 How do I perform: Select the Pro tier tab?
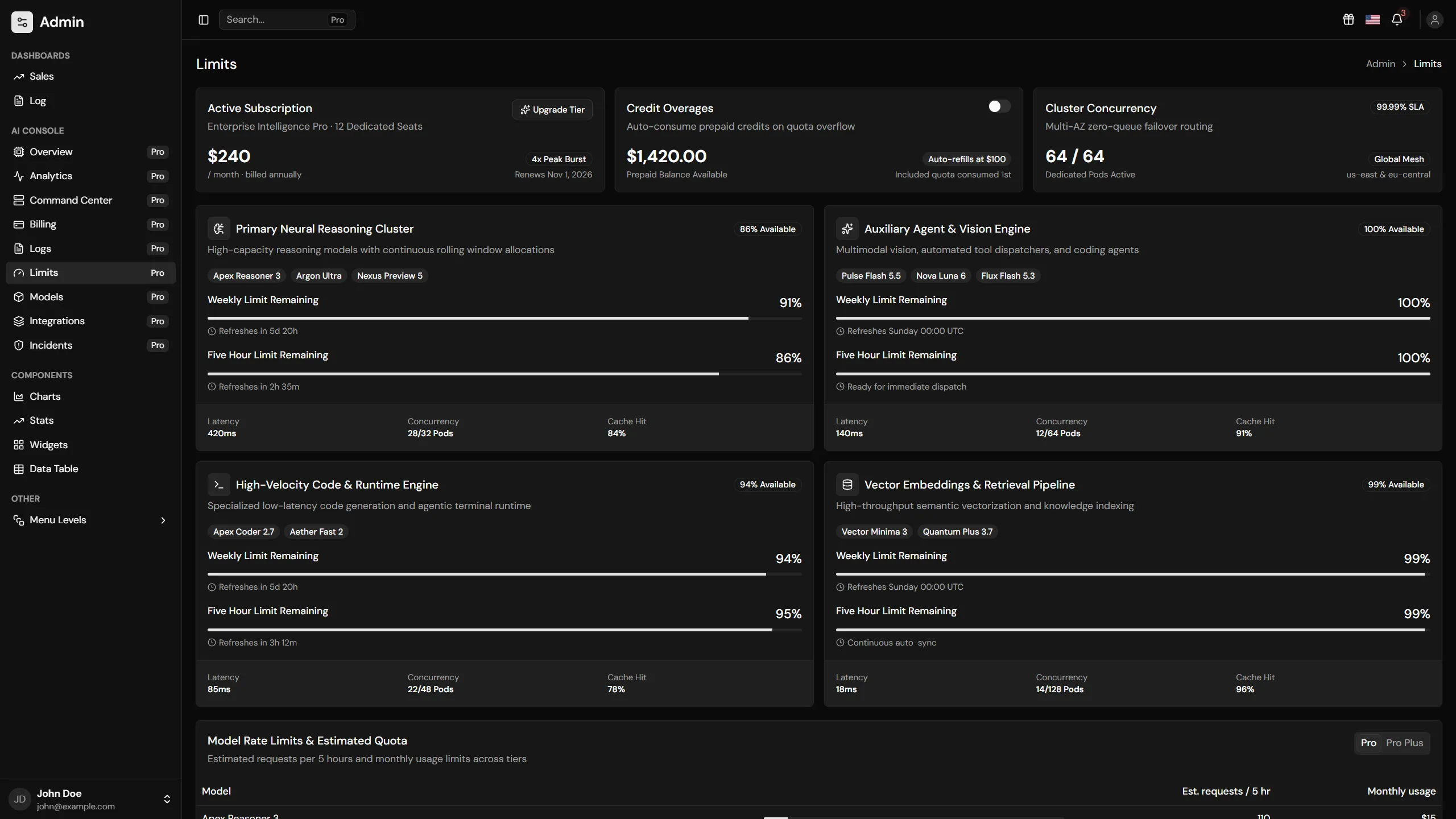1368,743
